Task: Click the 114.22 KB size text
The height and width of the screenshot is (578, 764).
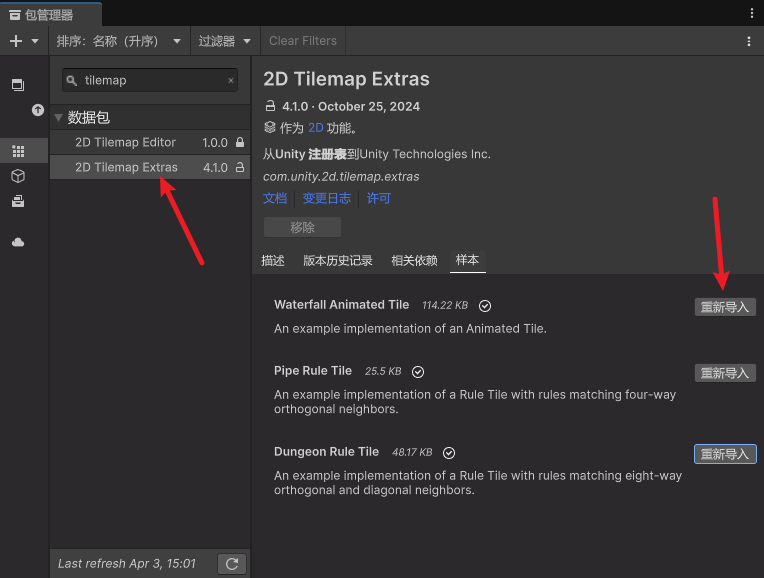Action: click(x=445, y=306)
